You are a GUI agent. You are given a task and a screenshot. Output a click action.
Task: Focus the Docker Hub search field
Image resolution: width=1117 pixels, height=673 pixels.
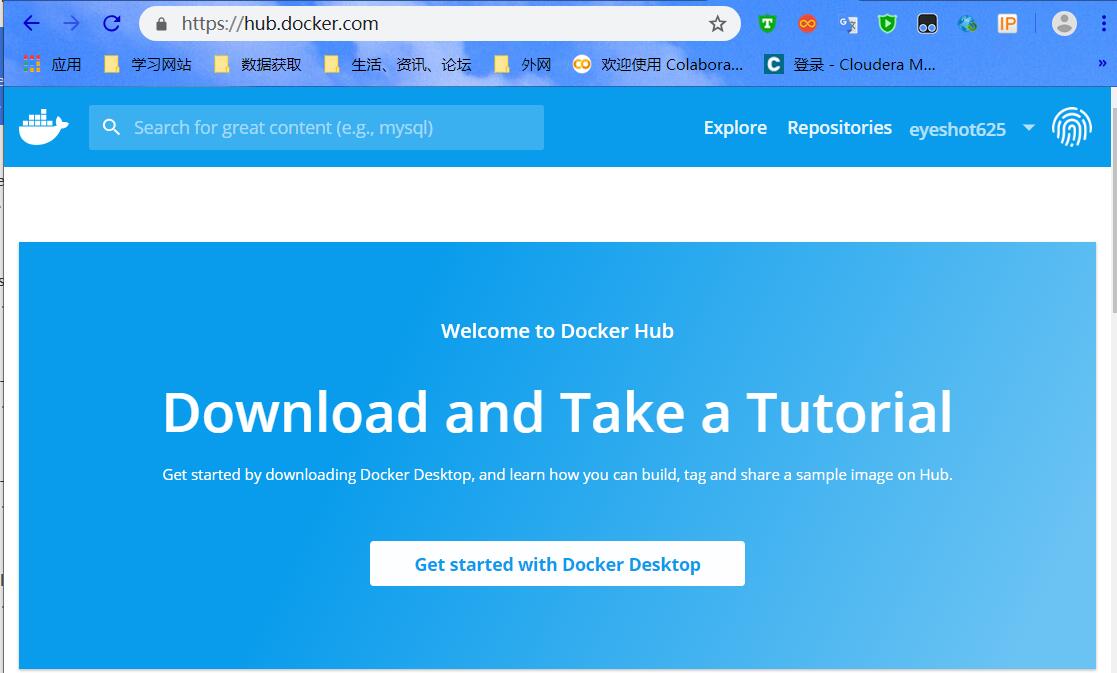[316, 127]
